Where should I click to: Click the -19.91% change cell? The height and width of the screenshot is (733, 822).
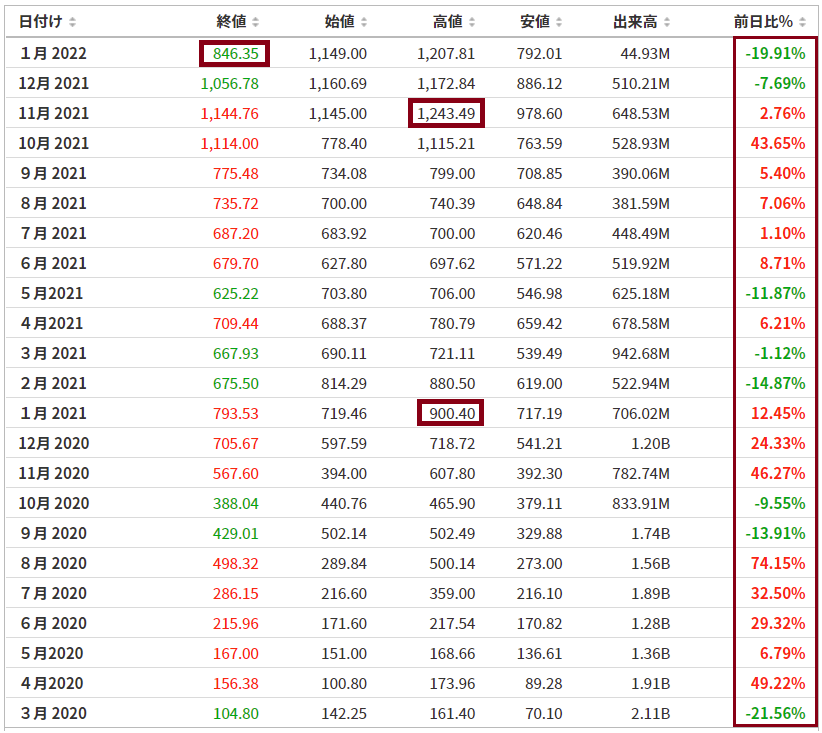(775, 53)
